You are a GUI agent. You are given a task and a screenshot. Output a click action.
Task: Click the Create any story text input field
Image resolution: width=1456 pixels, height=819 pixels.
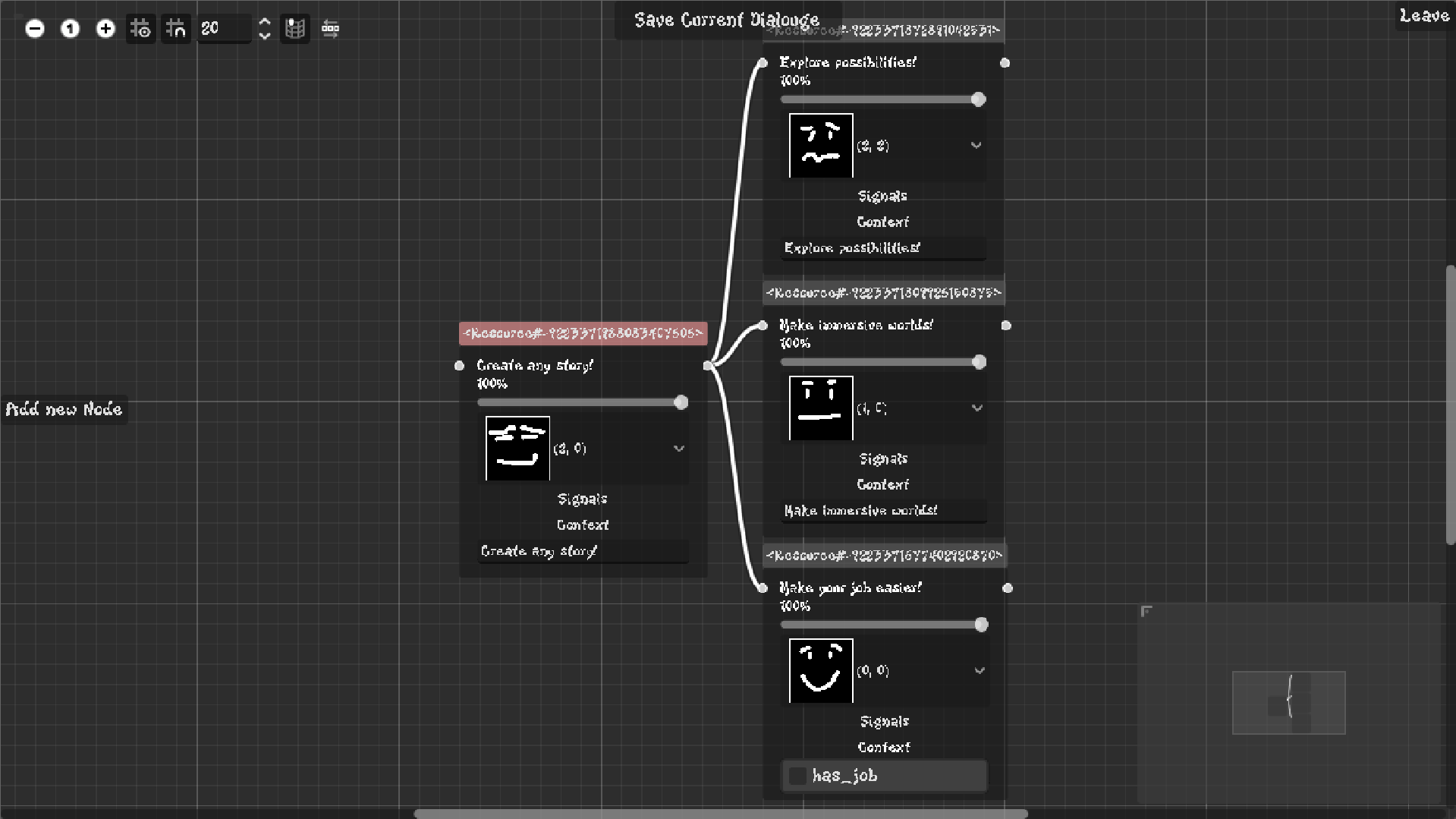coord(582,551)
